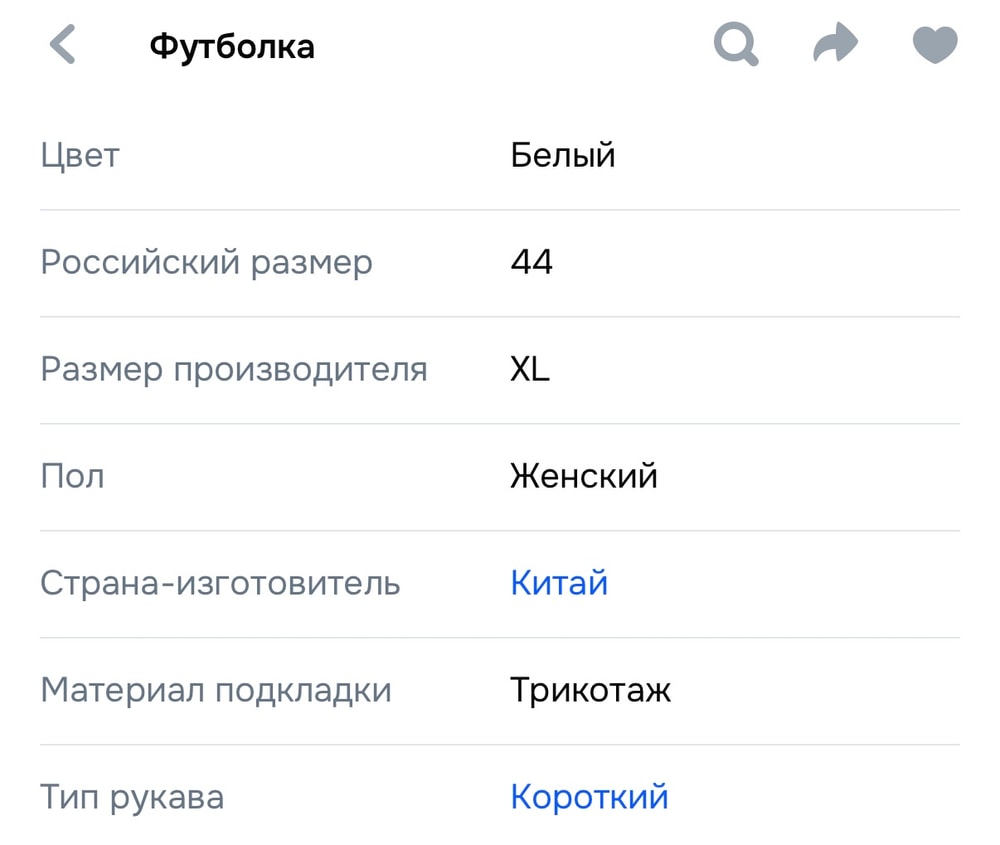
Task: Tap the Белый color value
Action: point(563,156)
